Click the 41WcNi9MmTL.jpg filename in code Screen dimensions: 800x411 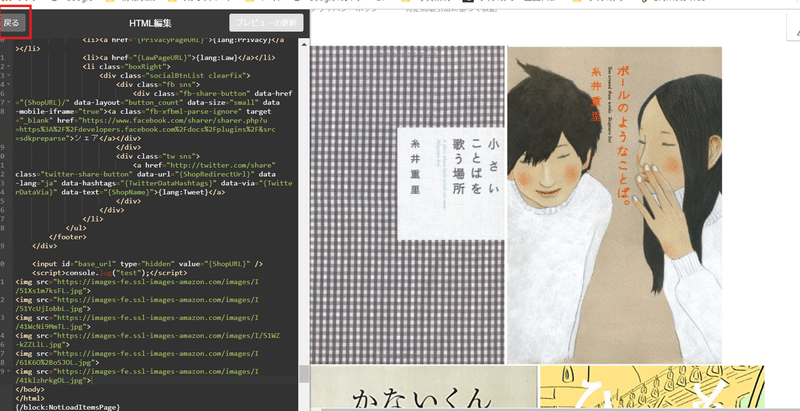[52, 327]
